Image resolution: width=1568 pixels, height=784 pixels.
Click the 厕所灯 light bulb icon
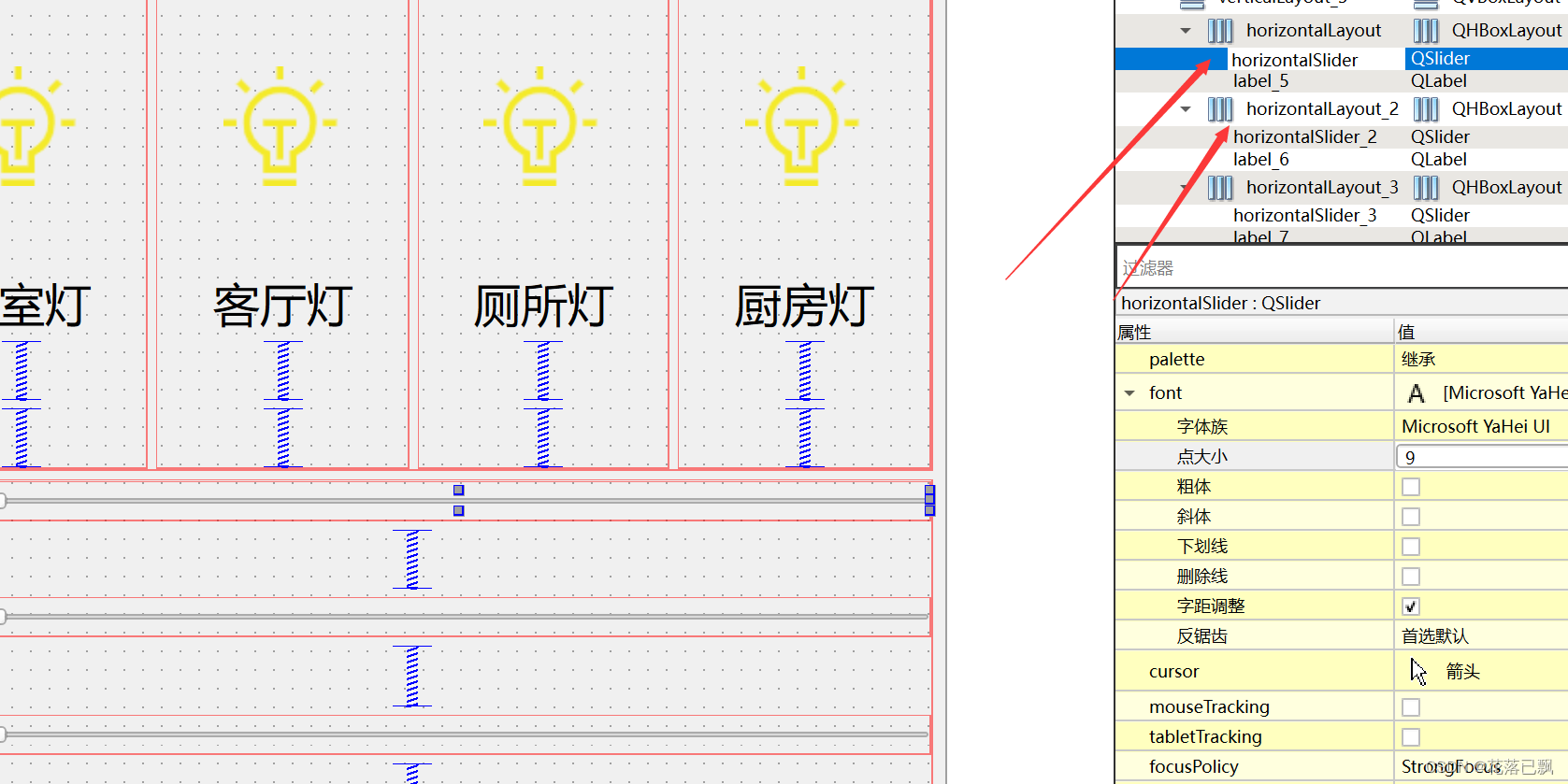(x=539, y=125)
